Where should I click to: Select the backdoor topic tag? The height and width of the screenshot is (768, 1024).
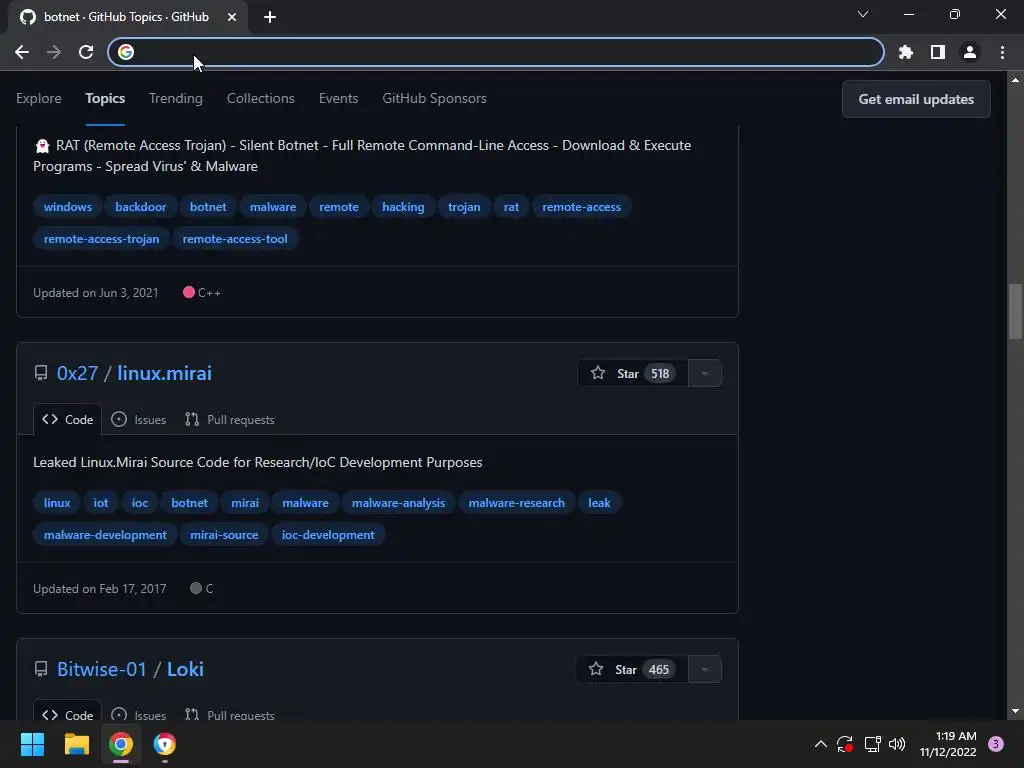coord(140,207)
